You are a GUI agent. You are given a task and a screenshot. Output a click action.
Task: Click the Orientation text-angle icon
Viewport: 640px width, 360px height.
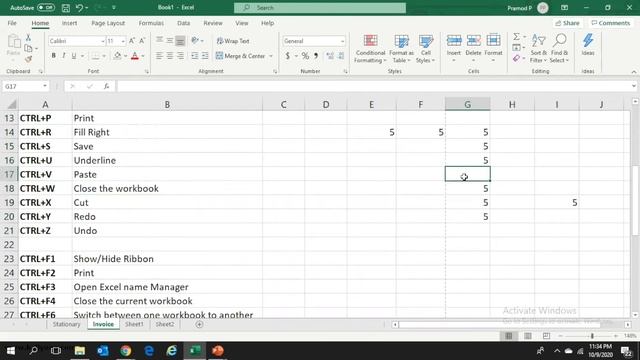(x=195, y=40)
